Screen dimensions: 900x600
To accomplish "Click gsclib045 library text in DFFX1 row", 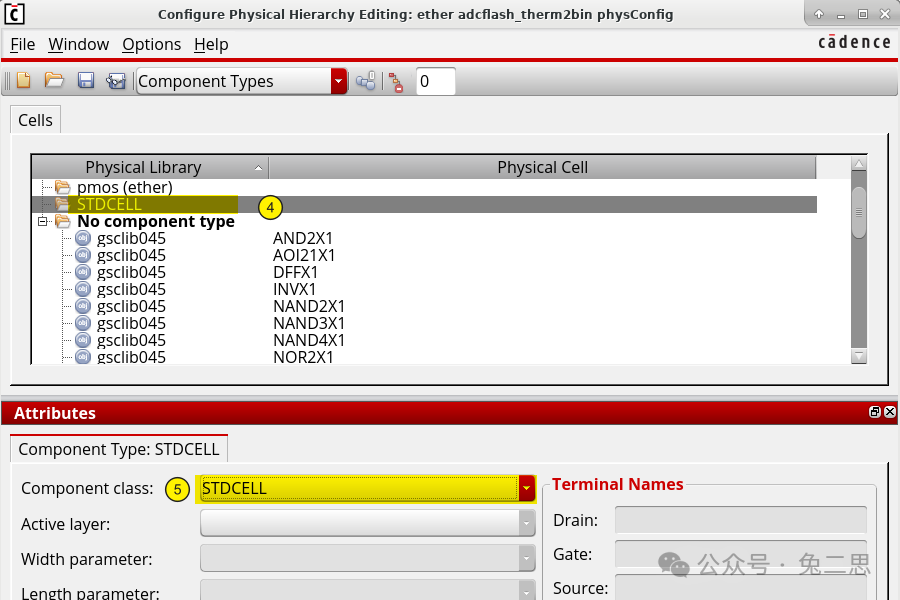I will point(131,272).
